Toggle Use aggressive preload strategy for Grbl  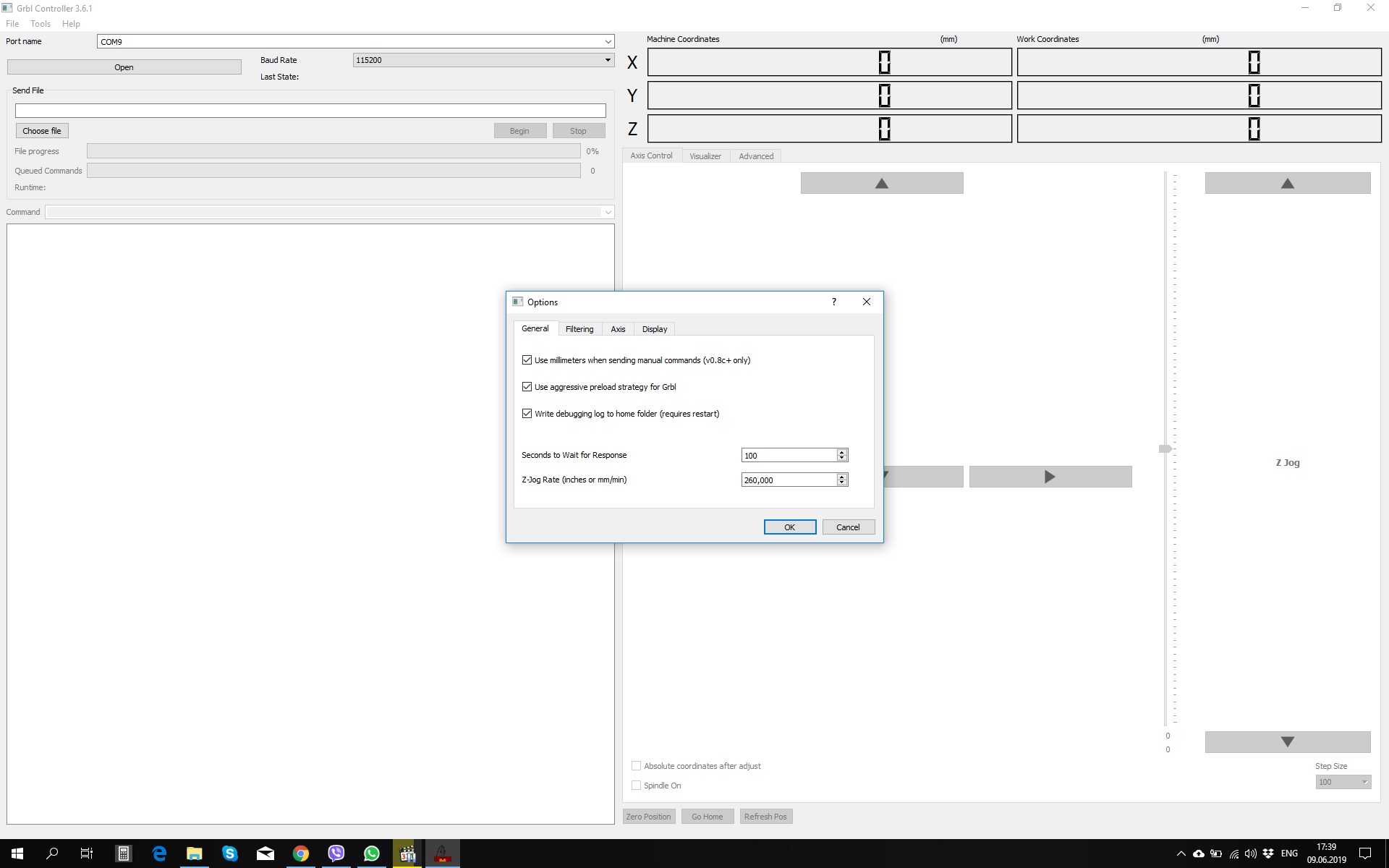(527, 387)
